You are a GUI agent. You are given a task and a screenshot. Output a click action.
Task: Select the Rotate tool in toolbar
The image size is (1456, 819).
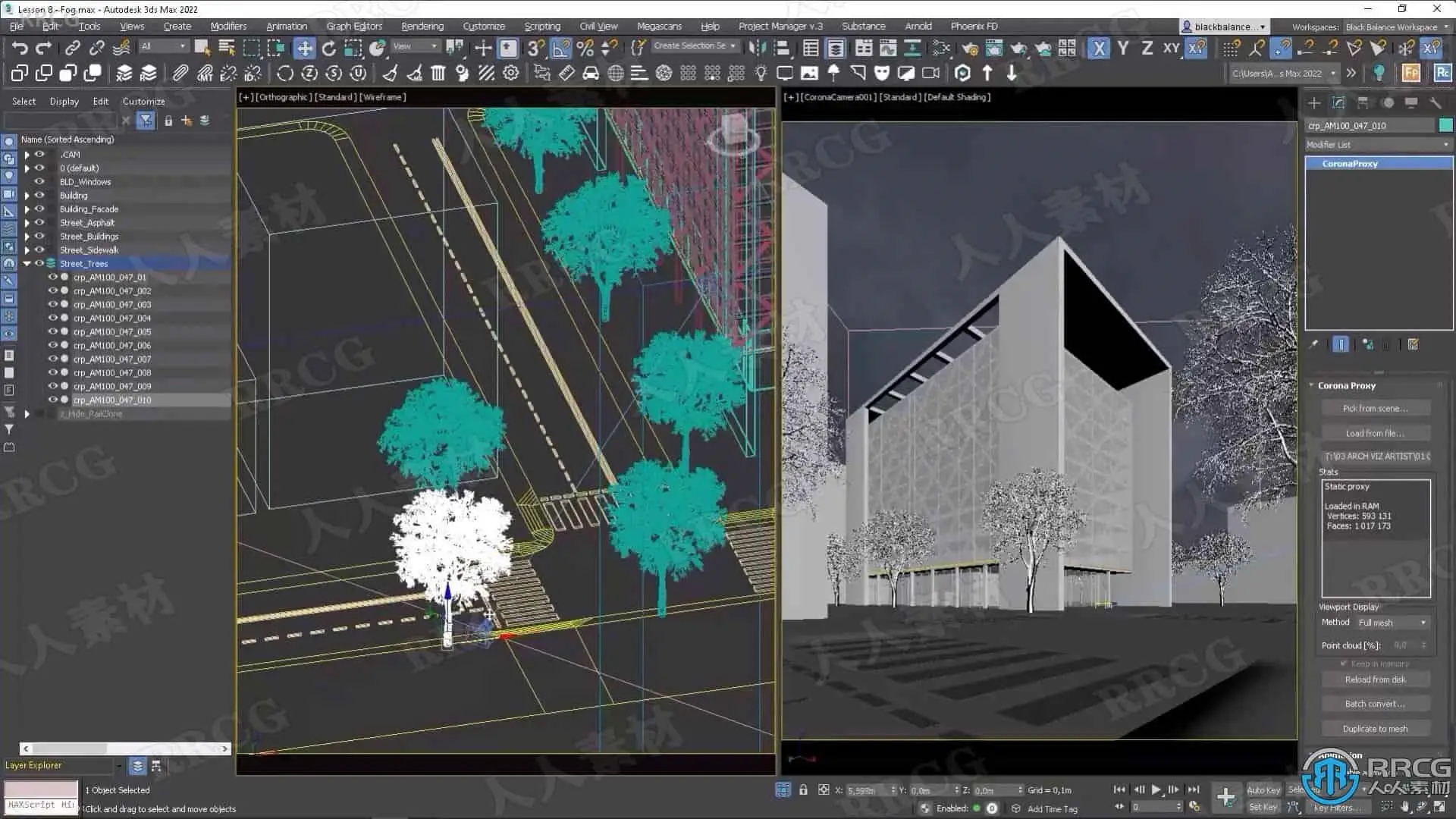[x=328, y=49]
